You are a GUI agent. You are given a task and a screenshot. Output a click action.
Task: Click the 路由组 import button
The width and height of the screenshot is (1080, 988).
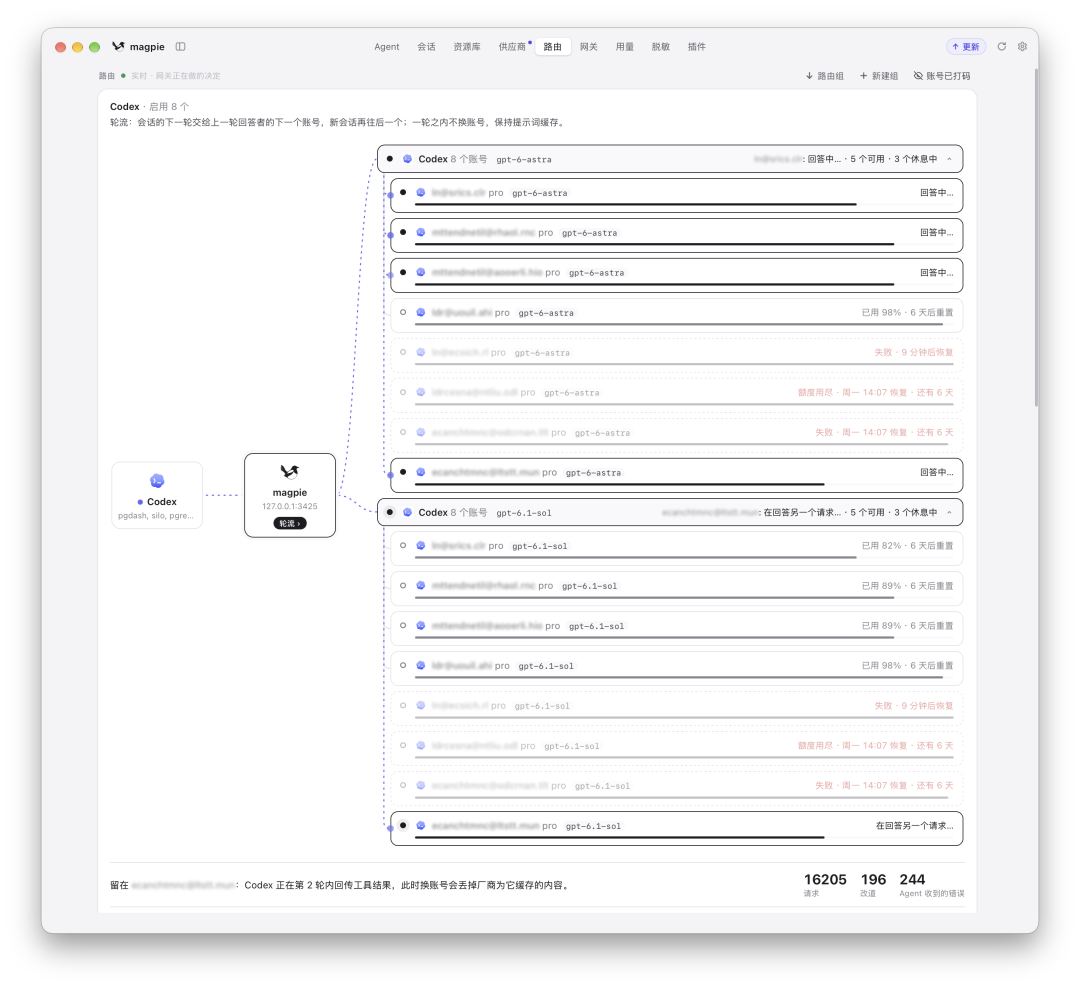[x=824, y=76]
